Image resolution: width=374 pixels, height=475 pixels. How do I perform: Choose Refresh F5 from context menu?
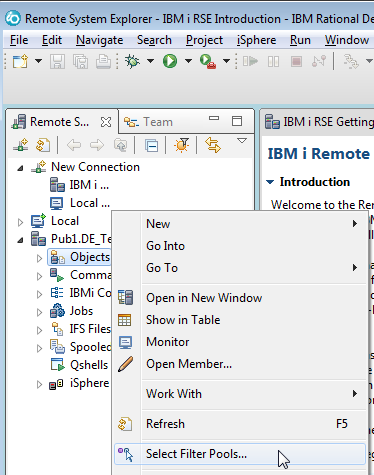[240, 424]
